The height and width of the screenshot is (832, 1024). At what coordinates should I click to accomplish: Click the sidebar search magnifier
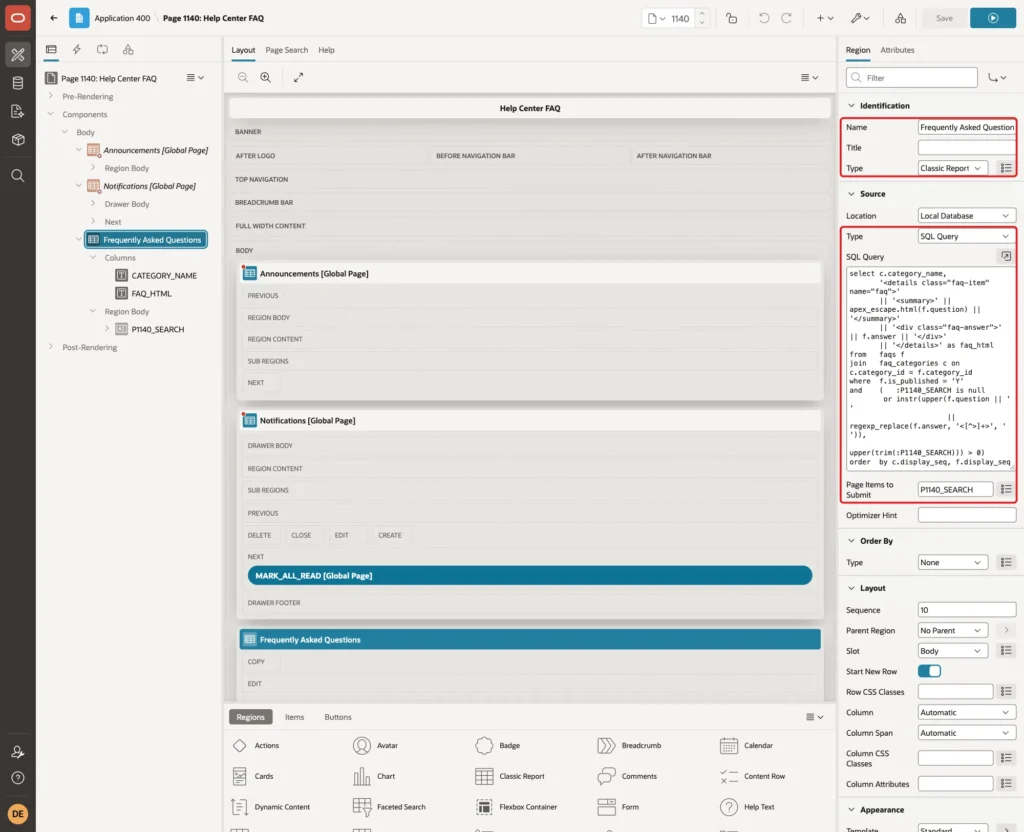click(x=18, y=176)
